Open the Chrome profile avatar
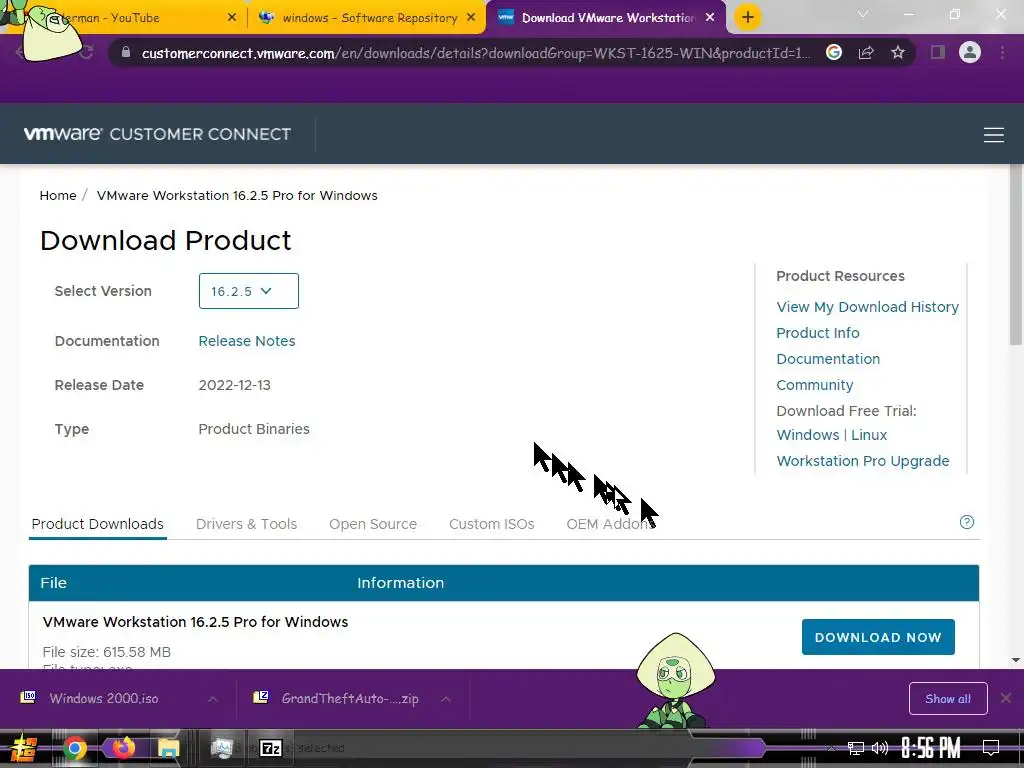Image resolution: width=1024 pixels, height=768 pixels. click(970, 52)
